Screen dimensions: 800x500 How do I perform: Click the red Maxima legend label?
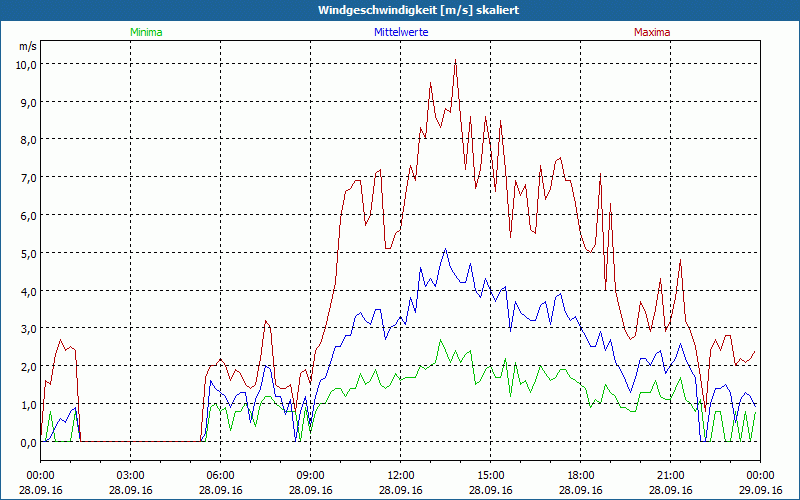pos(652,32)
